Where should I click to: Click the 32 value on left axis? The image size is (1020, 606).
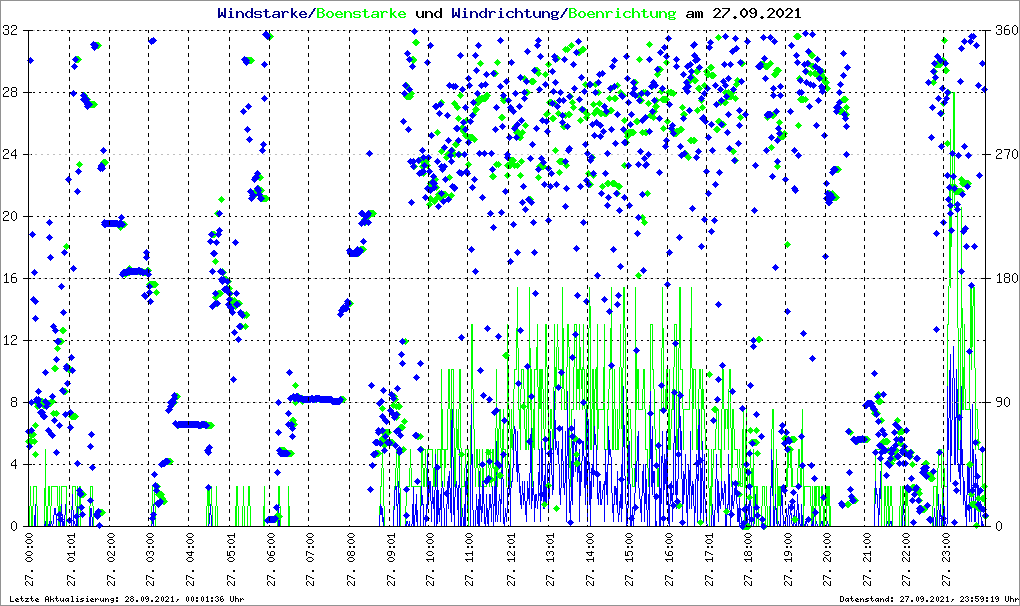coord(13,31)
